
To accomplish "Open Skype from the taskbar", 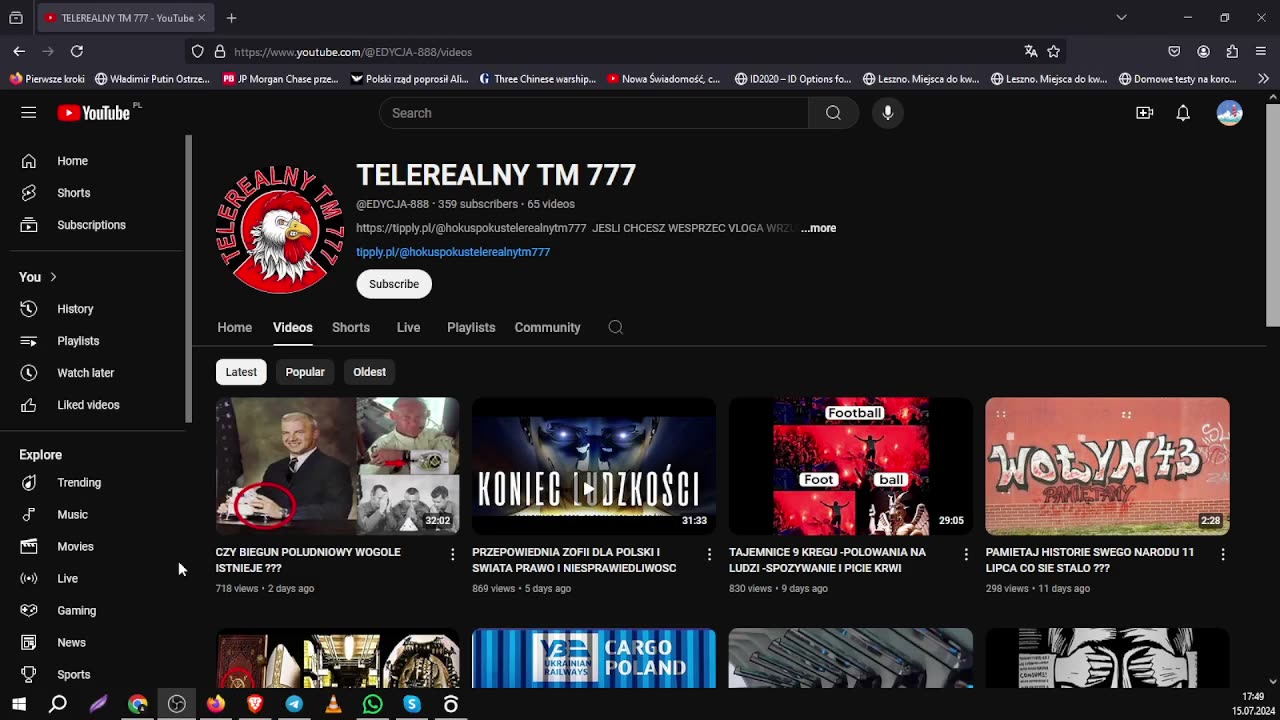I will 412,704.
